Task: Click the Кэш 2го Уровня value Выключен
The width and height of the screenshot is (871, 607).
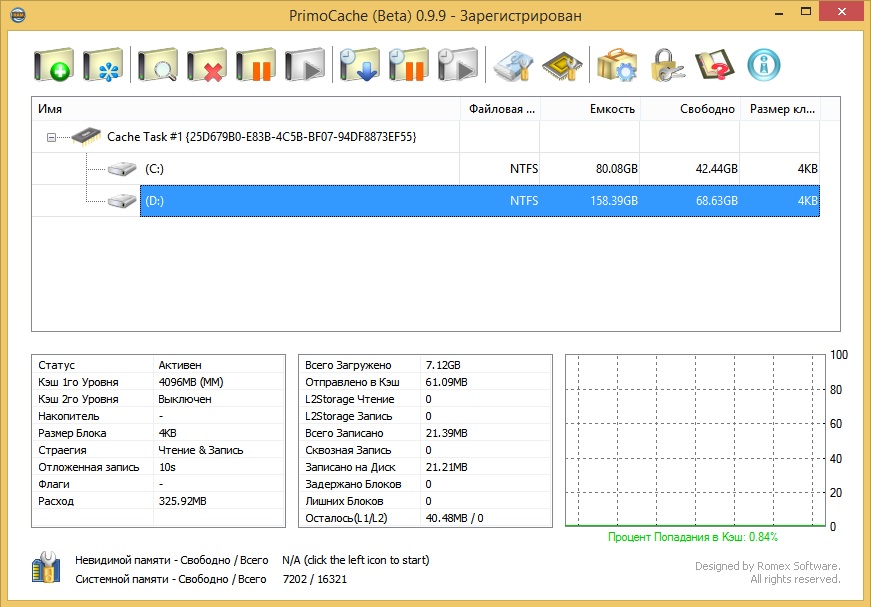Action: tap(185, 399)
